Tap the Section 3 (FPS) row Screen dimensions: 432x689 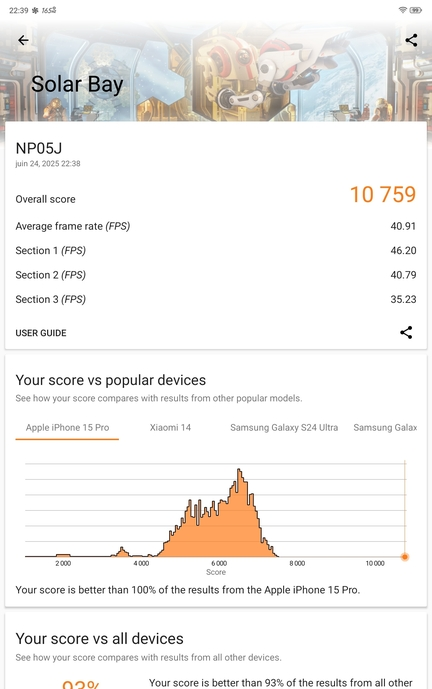coord(216,299)
